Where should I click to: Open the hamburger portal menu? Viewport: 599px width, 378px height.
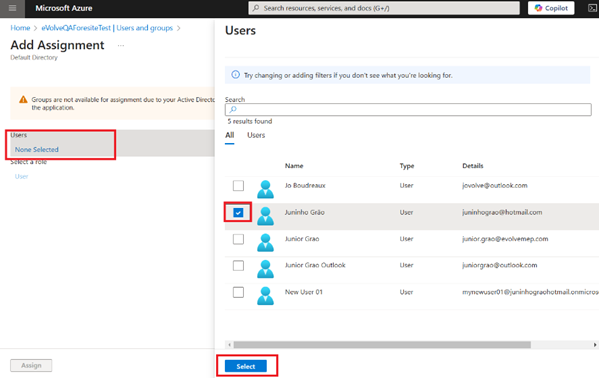click(x=12, y=8)
